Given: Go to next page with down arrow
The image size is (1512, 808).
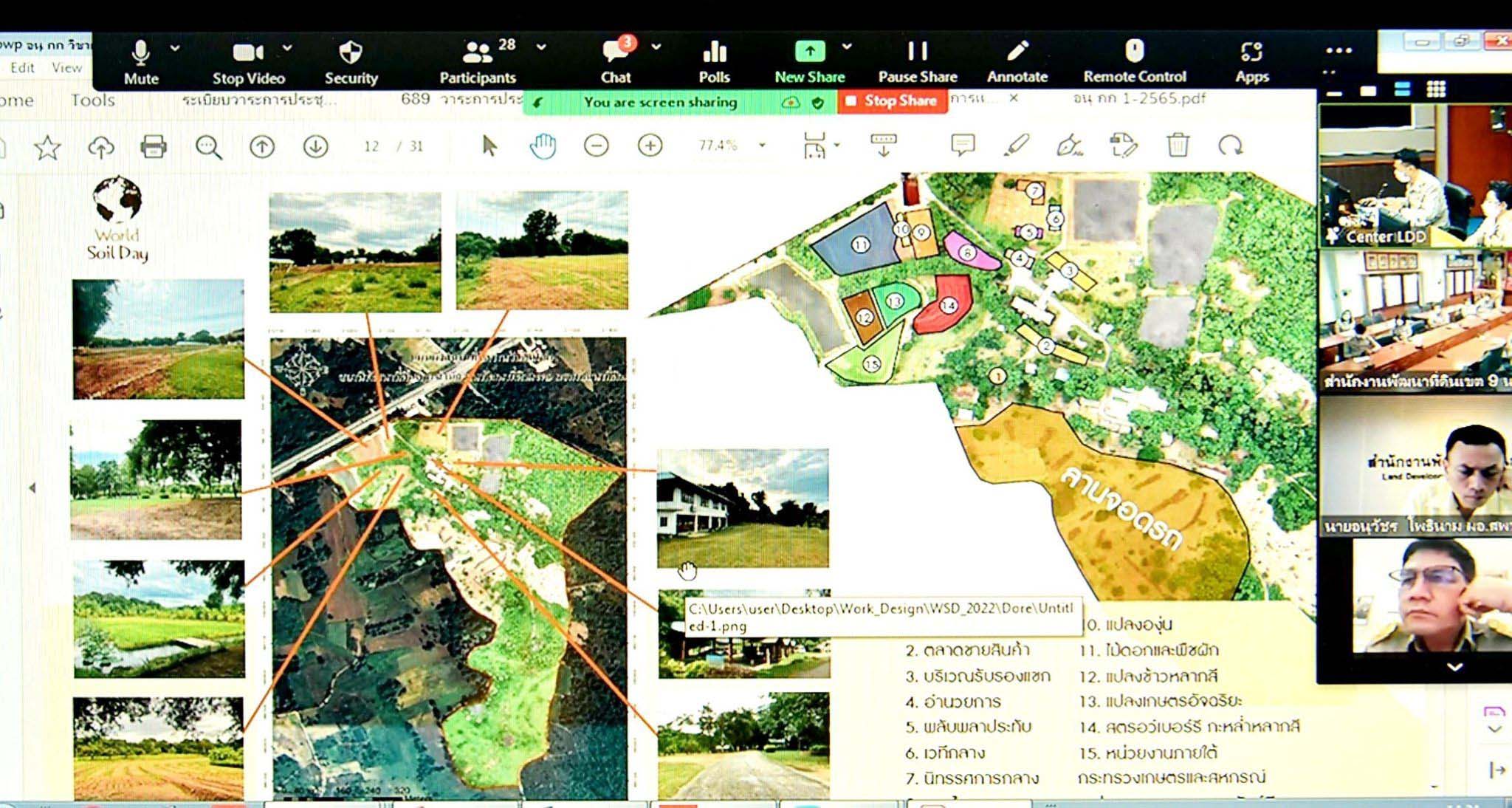Looking at the screenshot, I should pyautogui.click(x=316, y=147).
